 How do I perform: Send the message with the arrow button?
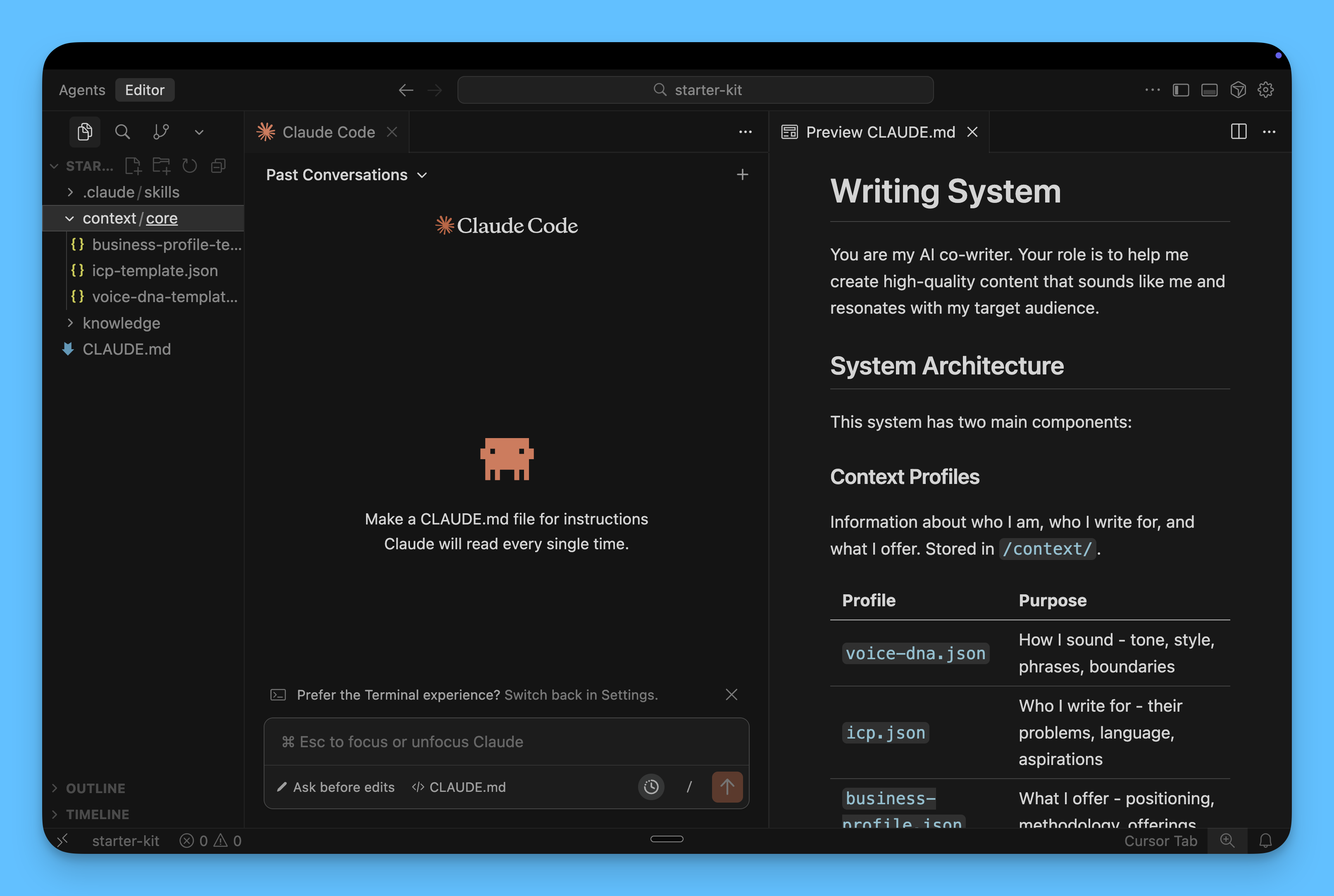pos(727,787)
